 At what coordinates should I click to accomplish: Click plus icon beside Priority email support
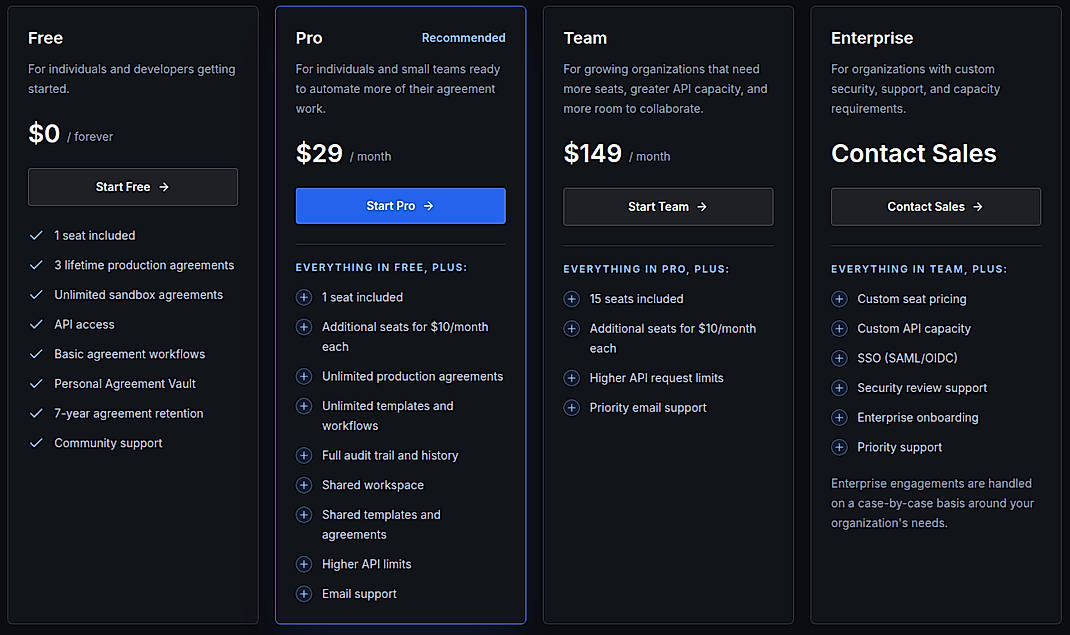571,408
